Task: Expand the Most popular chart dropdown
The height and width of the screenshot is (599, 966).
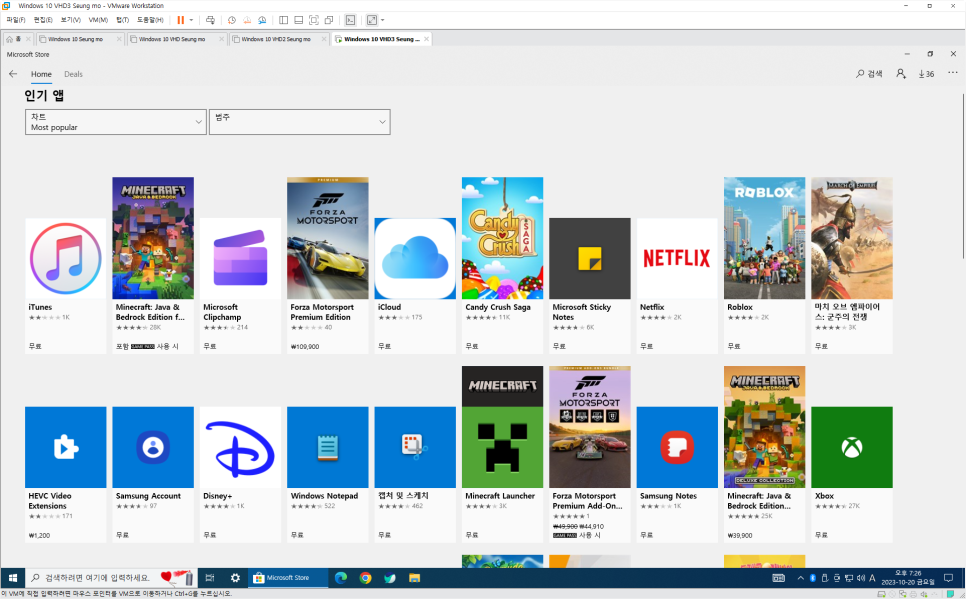Action: (116, 121)
